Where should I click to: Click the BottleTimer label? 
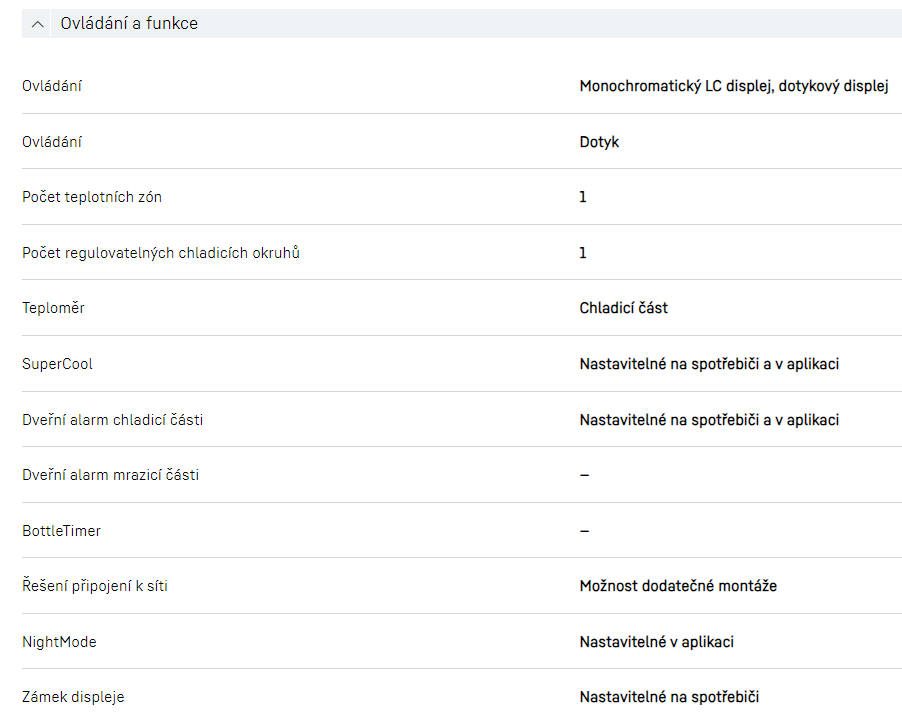tap(61, 531)
